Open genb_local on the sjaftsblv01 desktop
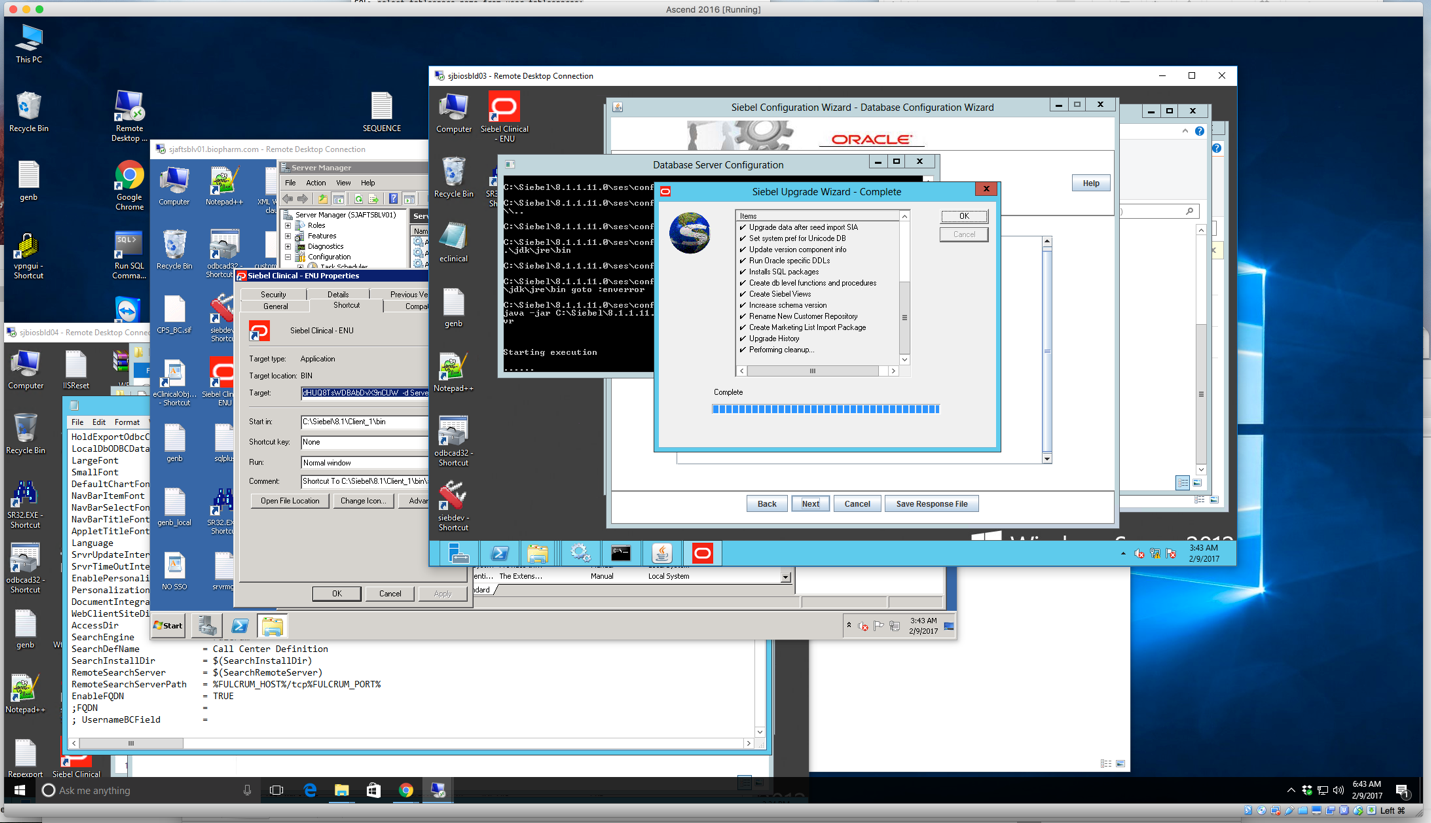This screenshot has height=823, width=1431. tap(174, 507)
